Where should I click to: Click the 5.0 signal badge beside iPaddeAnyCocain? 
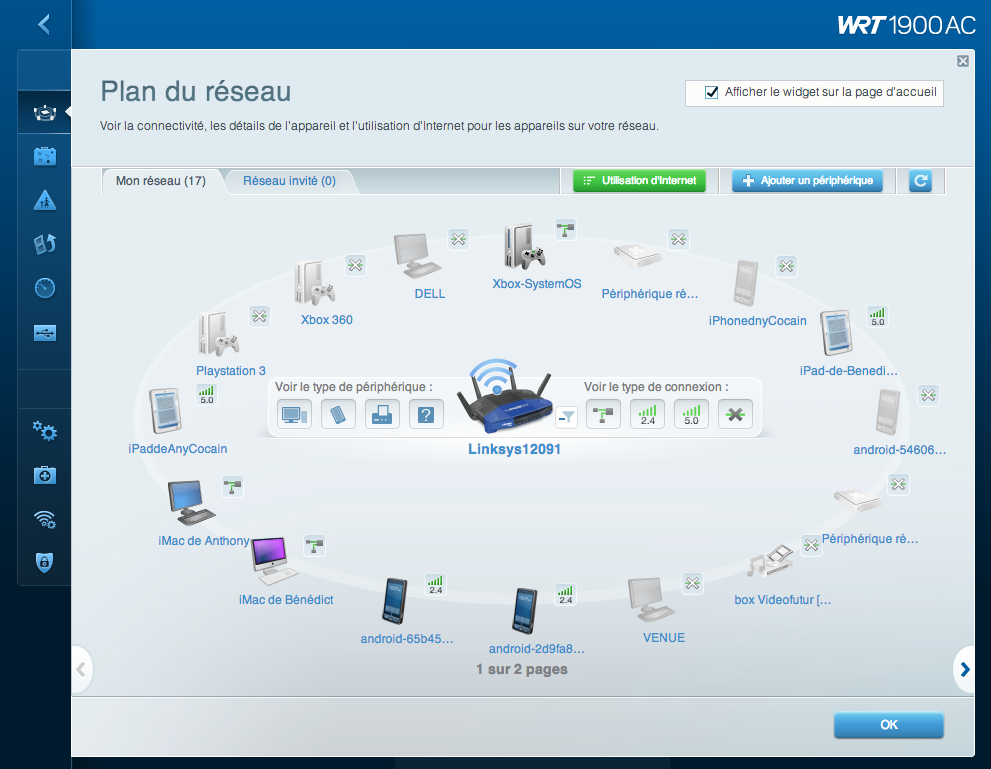coord(207,394)
